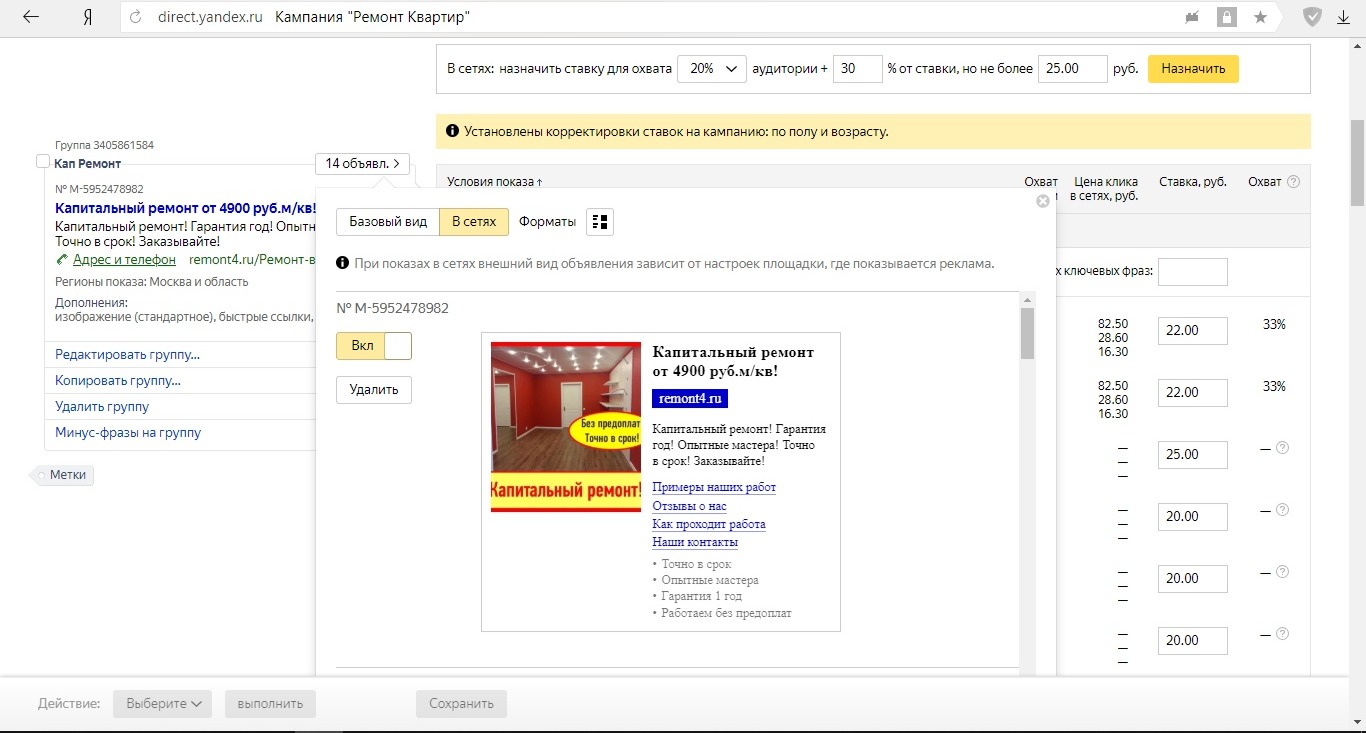Open Минус-фразы на группу link
This screenshot has height=733, width=1366.
click(x=128, y=433)
